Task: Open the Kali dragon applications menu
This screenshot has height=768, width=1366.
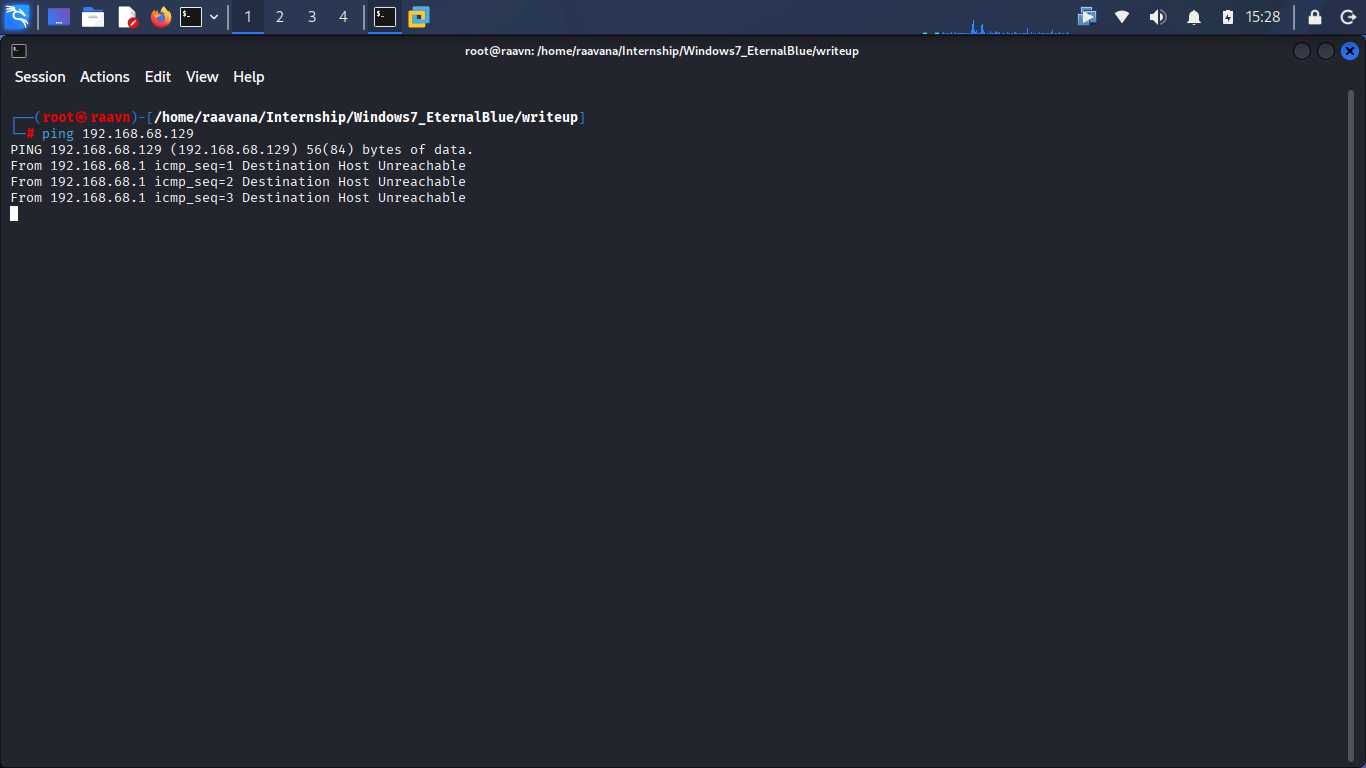Action: click(17, 17)
